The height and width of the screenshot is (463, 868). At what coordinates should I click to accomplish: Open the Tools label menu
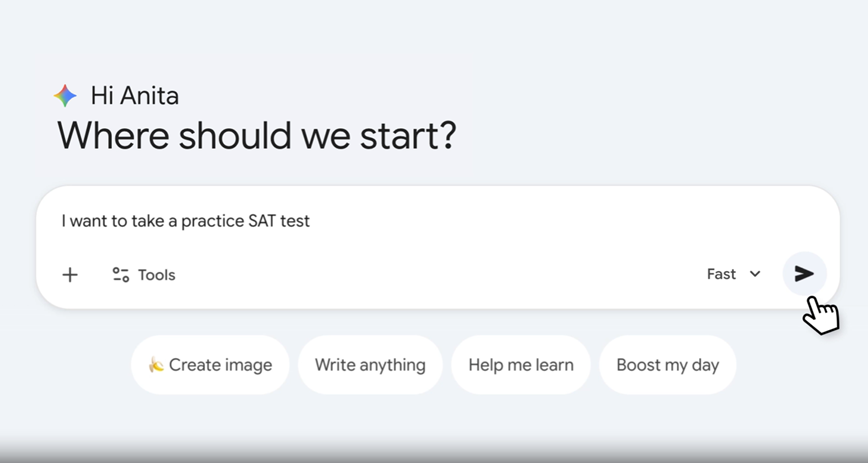click(x=156, y=275)
